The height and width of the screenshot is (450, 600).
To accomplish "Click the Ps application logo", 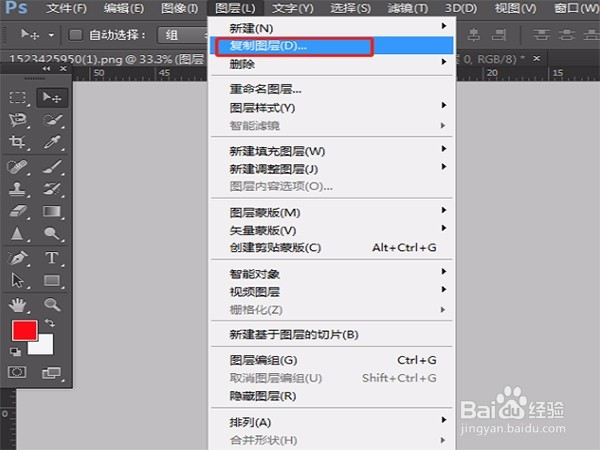I will (17, 8).
